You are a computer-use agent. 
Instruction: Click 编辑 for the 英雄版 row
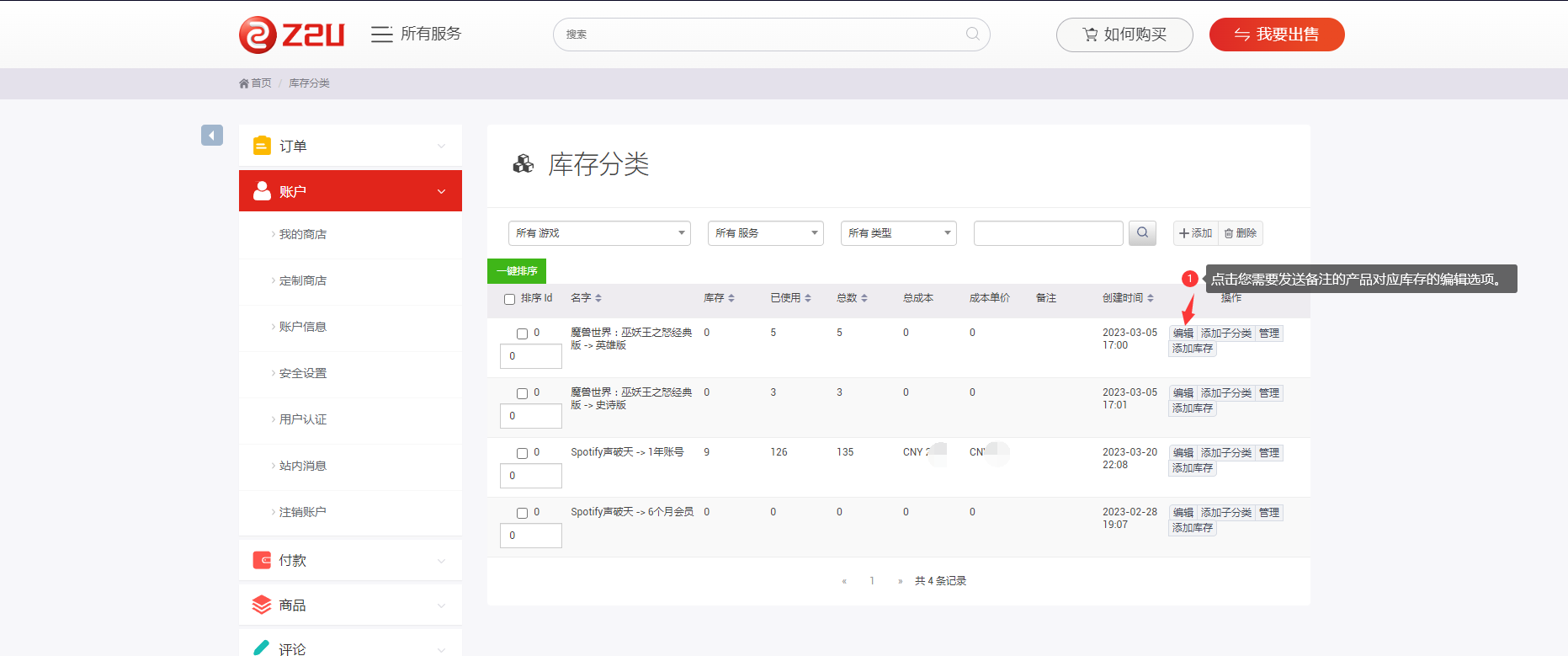[1183, 333]
